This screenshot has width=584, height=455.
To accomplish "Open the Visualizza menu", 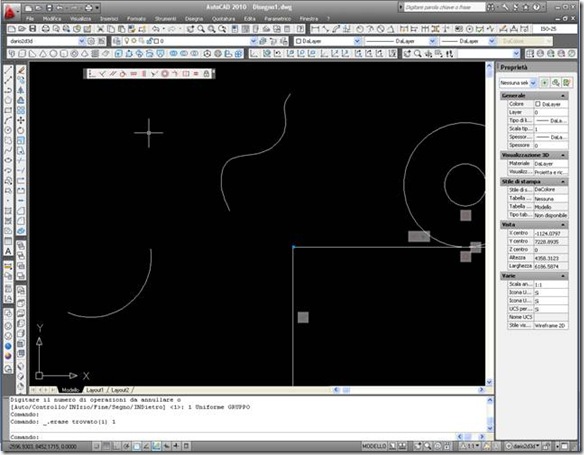I will (x=80, y=19).
